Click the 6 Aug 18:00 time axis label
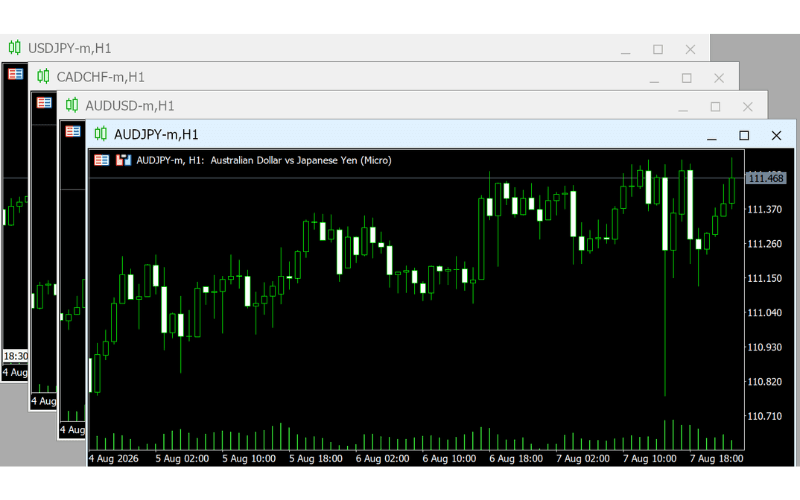 [x=516, y=459]
